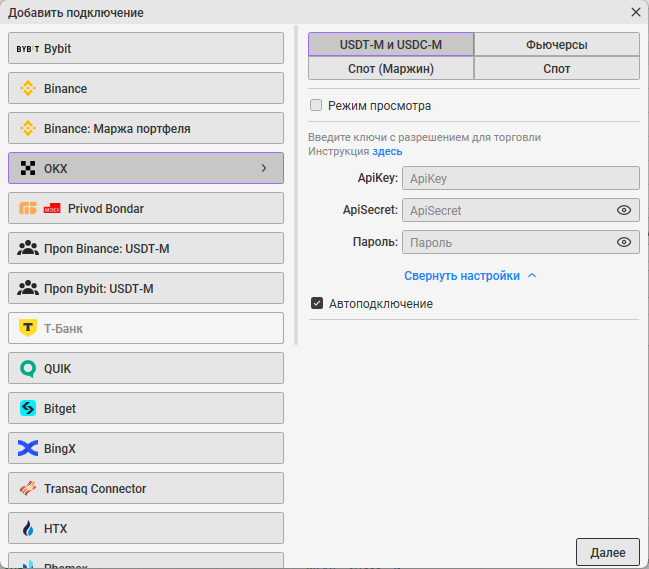Click the Transaq Connector logo icon
Image resolution: width=649 pixels, height=569 pixels.
tap(28, 488)
